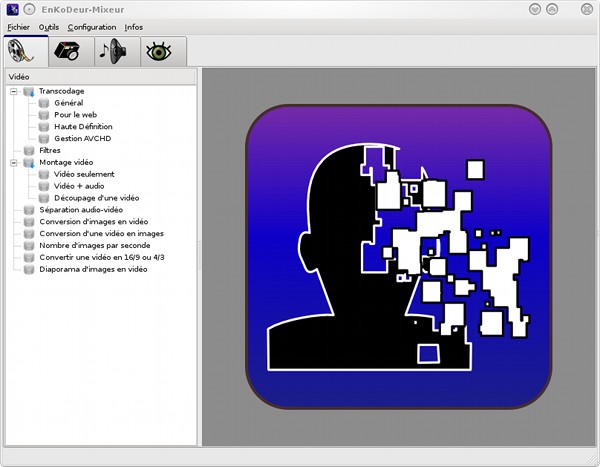Open the eye Preview tab
The height and width of the screenshot is (467, 600).
[x=164, y=51]
